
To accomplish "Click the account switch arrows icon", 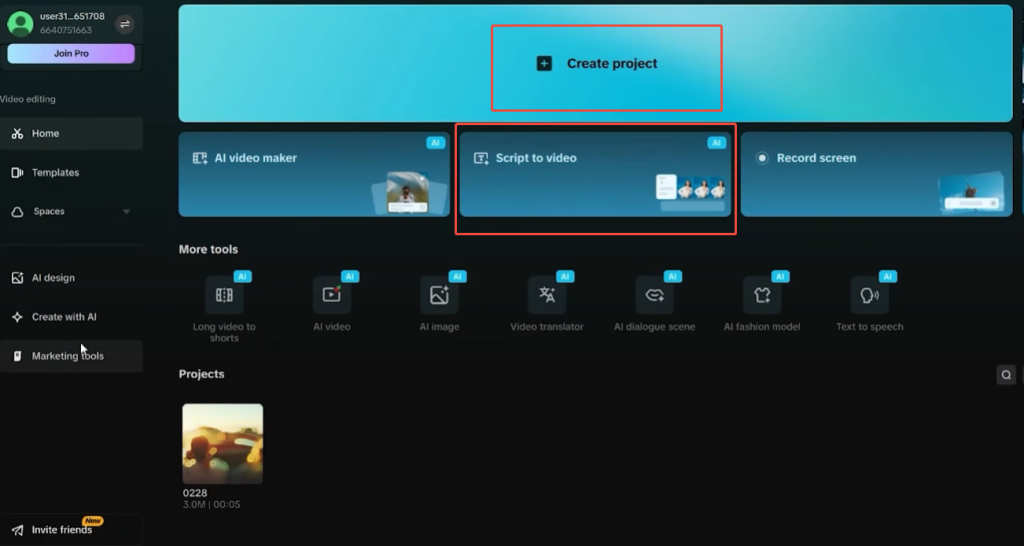I will 124,24.
